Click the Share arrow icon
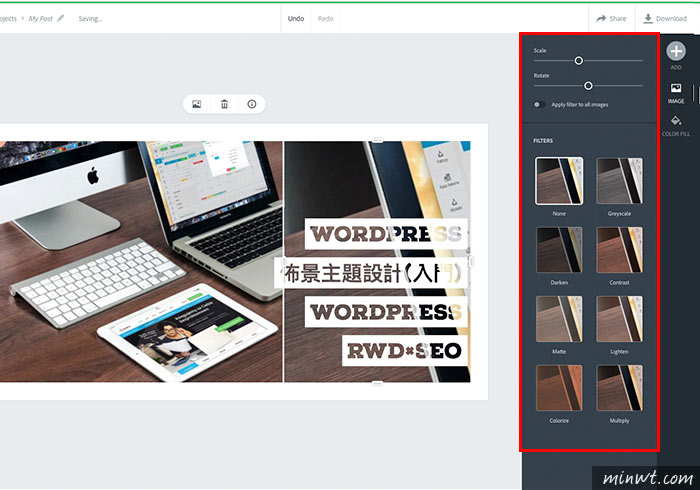The height and width of the screenshot is (490, 700). pos(601,18)
